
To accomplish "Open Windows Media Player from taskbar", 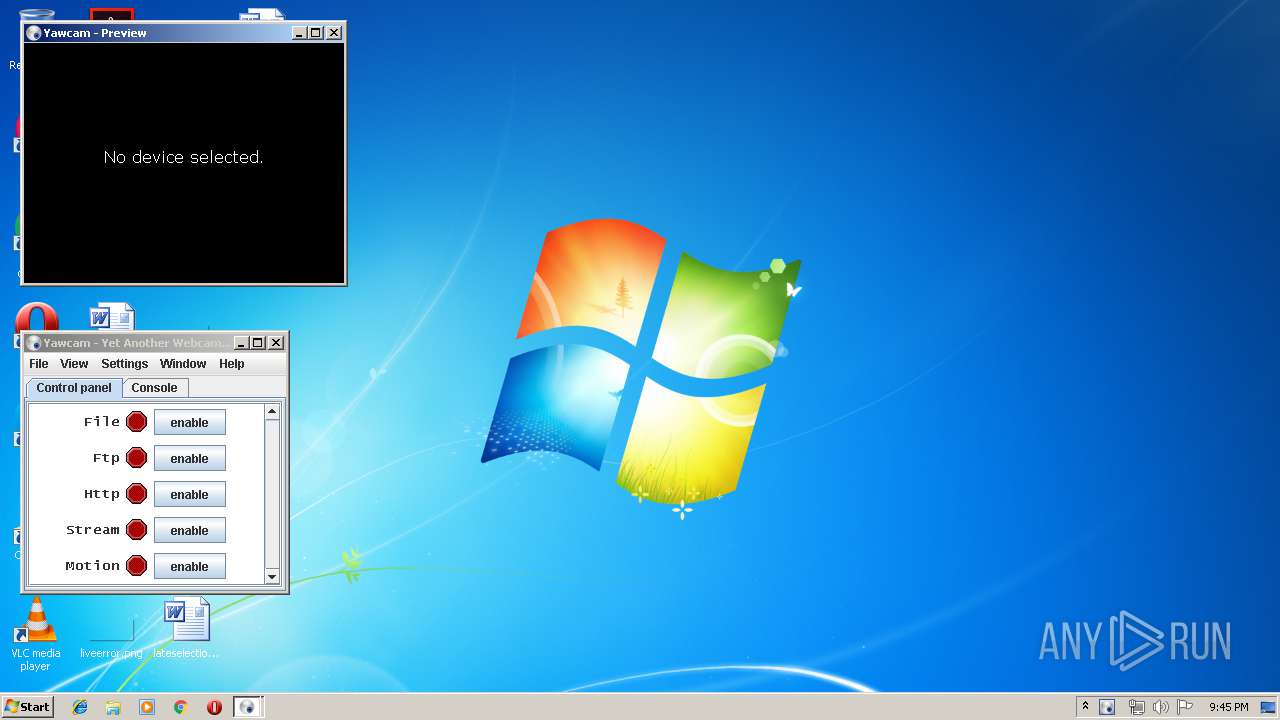I will point(147,707).
